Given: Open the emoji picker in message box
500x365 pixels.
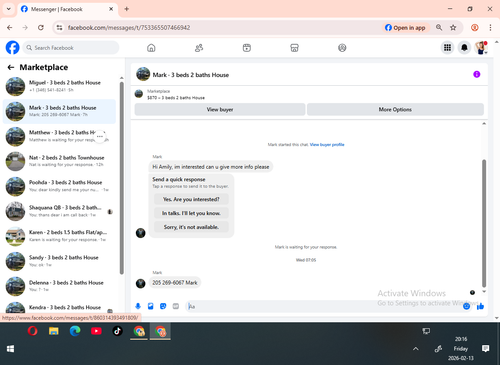Looking at the screenshot, I should tap(466, 306).
